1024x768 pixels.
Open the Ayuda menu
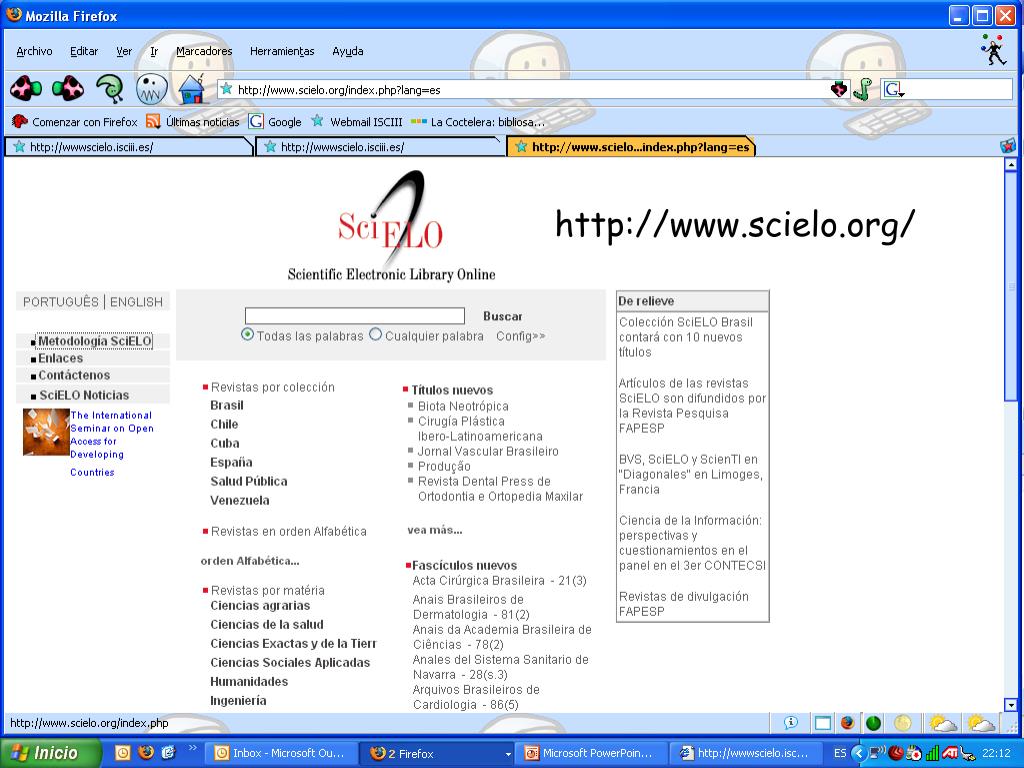pos(347,51)
